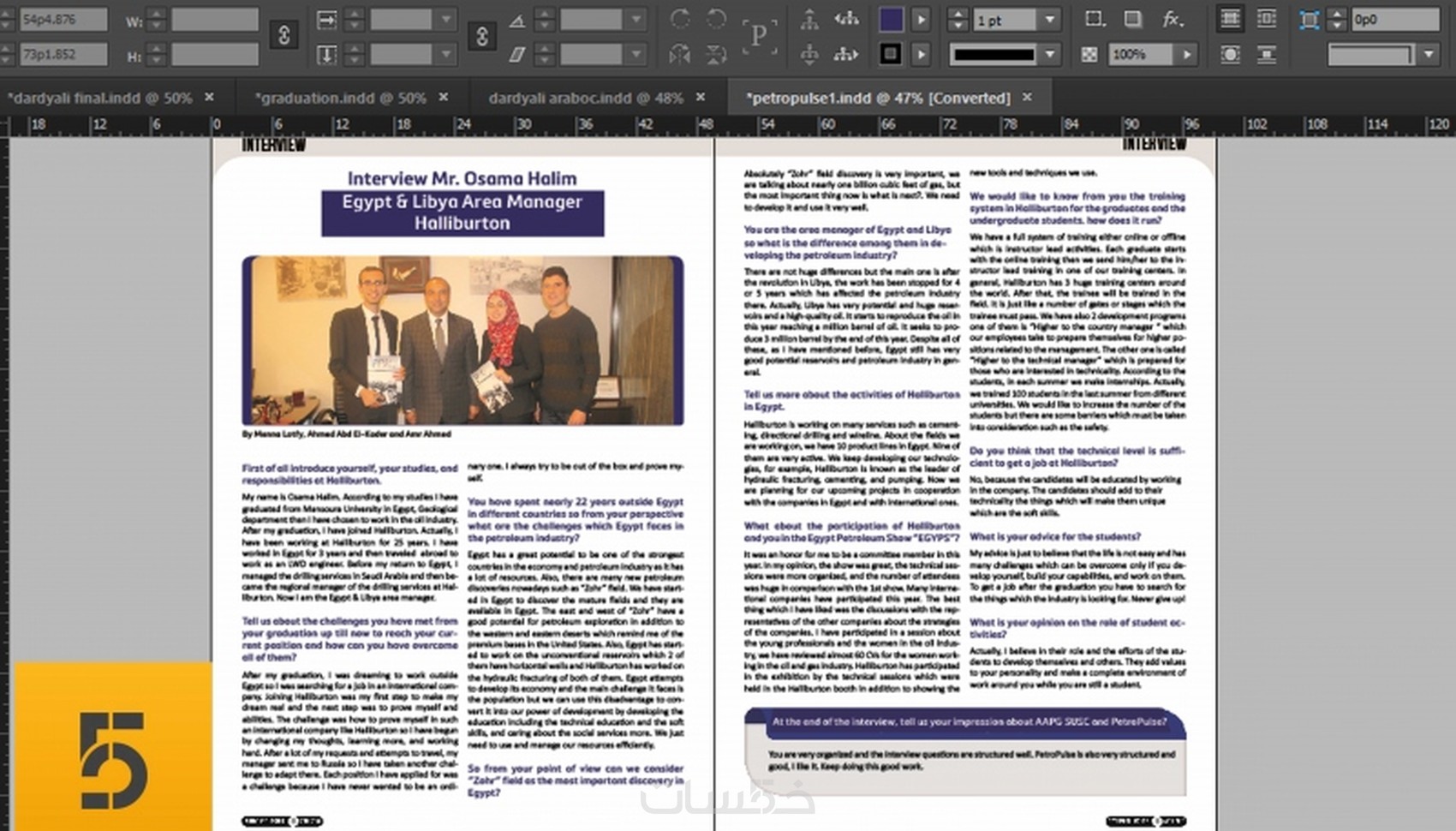Screen dimensions: 1456x831
Task: Click the Select Next Object icon
Action: [846, 54]
